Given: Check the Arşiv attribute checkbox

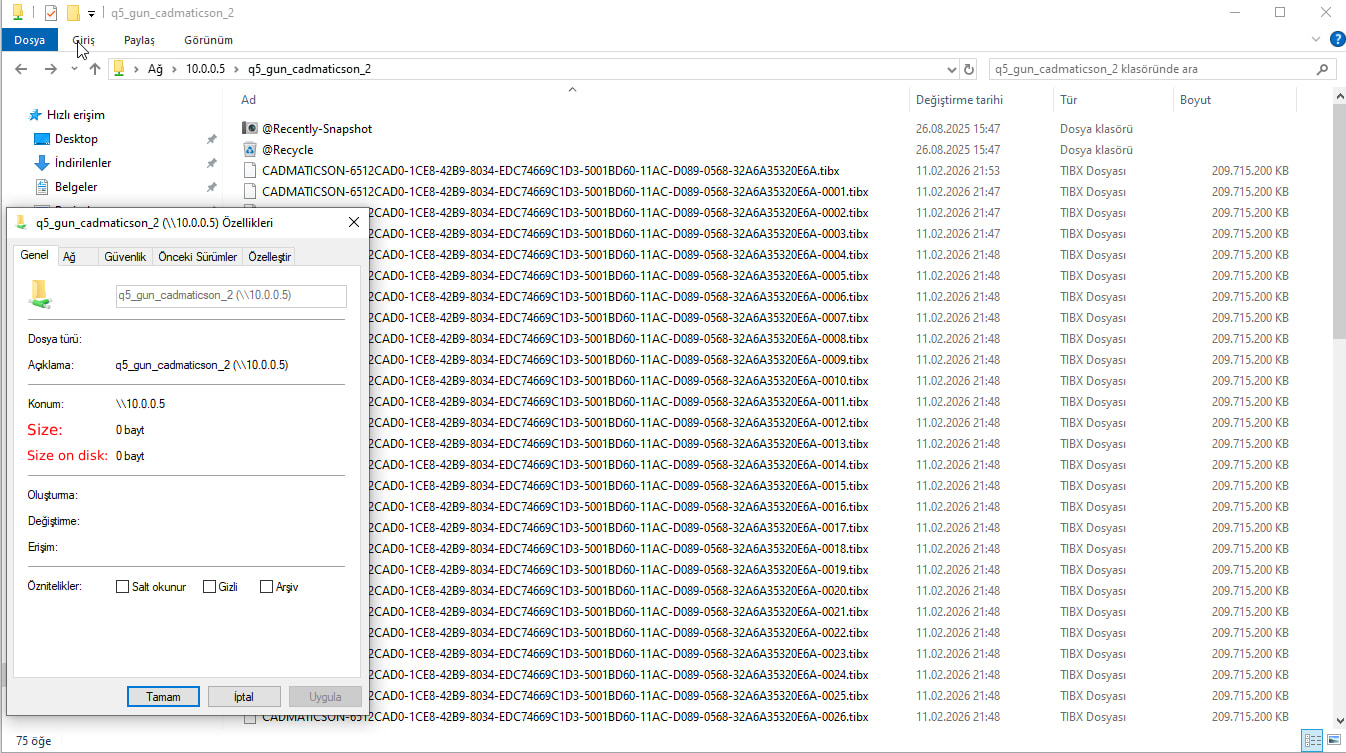Looking at the screenshot, I should (x=267, y=587).
